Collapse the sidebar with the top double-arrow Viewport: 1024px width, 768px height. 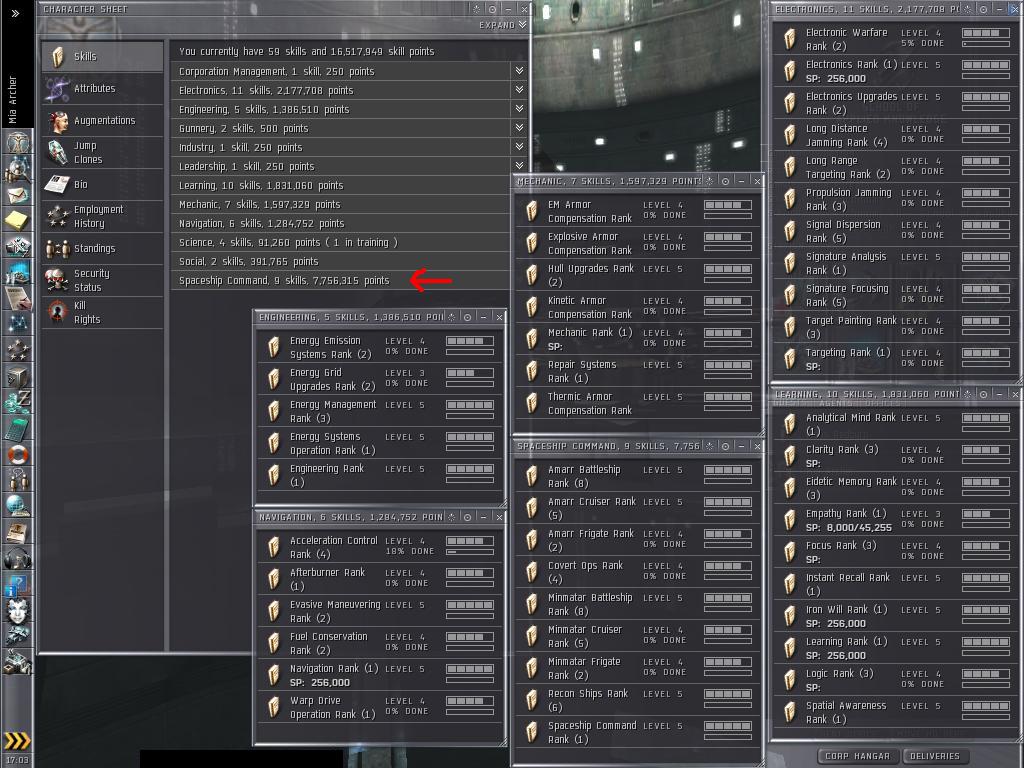pyautogui.click(x=16, y=13)
